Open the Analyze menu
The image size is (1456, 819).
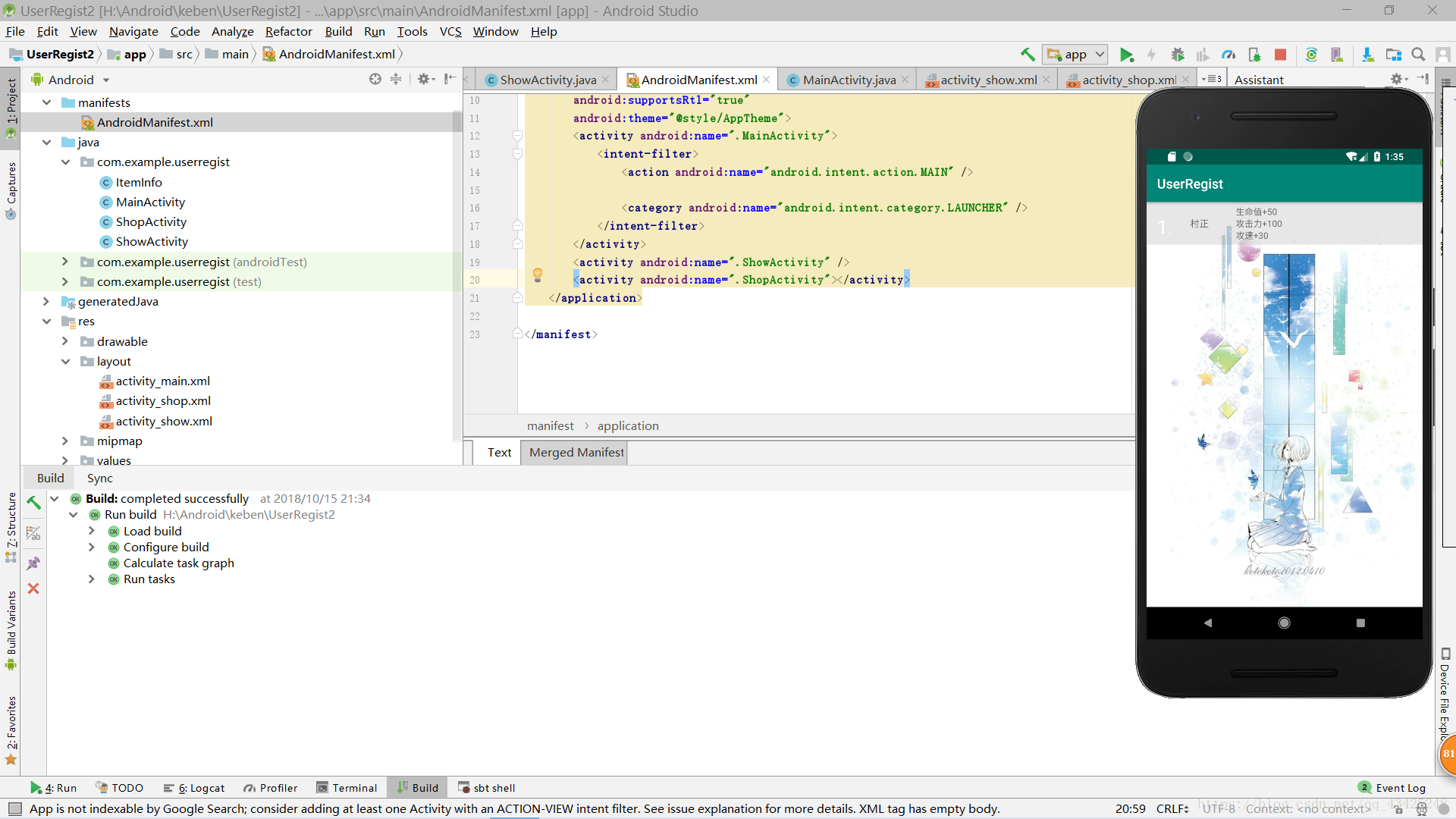[x=232, y=31]
